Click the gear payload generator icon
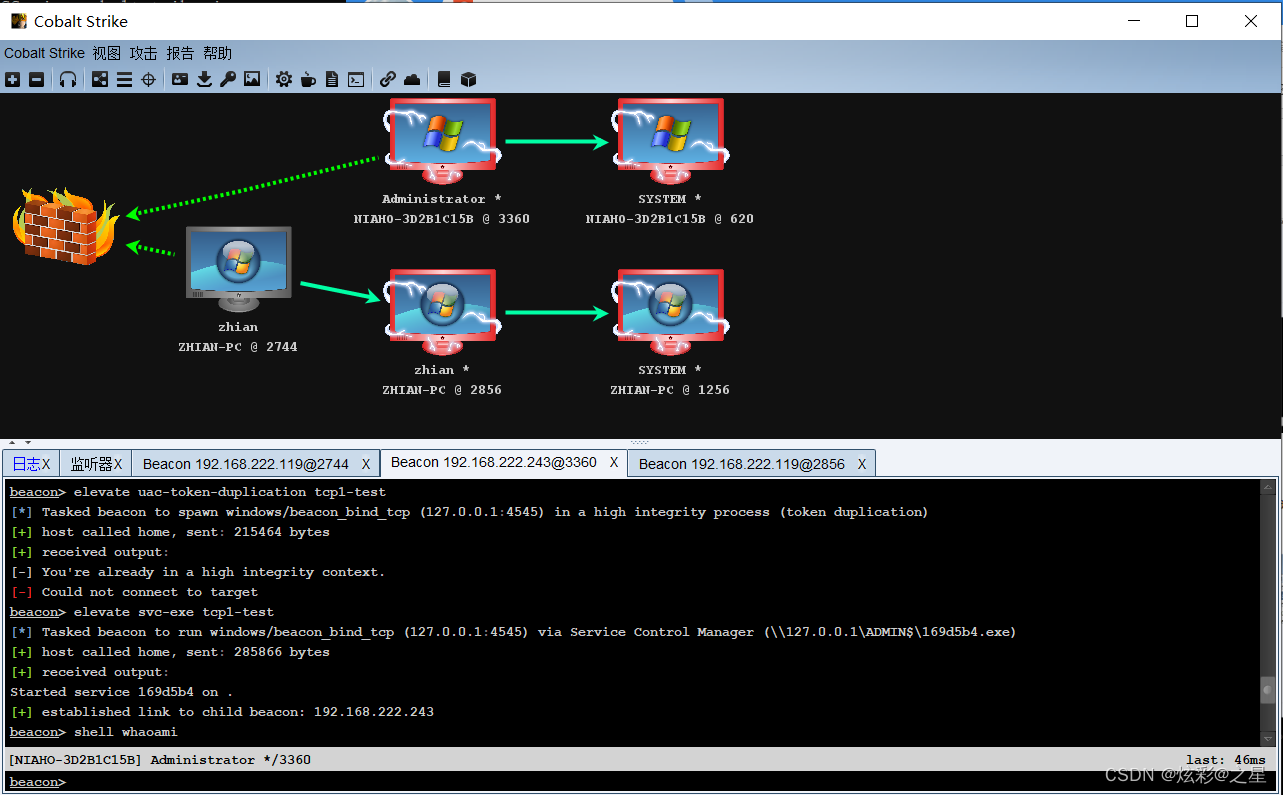This screenshot has width=1283, height=795. tap(284, 79)
